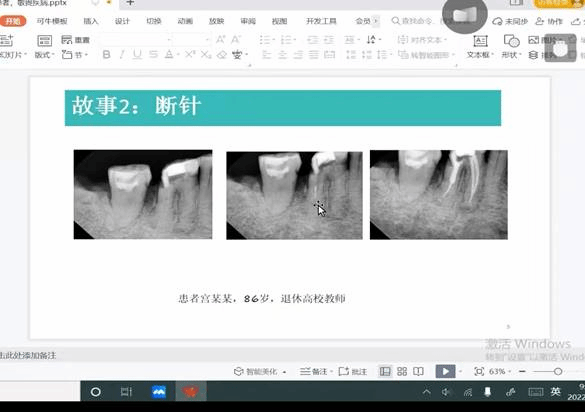Switch to normal view mode

(x=385, y=371)
